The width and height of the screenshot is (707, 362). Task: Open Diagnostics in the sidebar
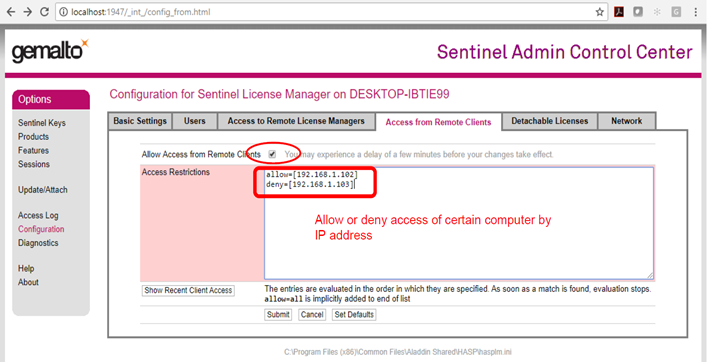[x=38, y=243]
